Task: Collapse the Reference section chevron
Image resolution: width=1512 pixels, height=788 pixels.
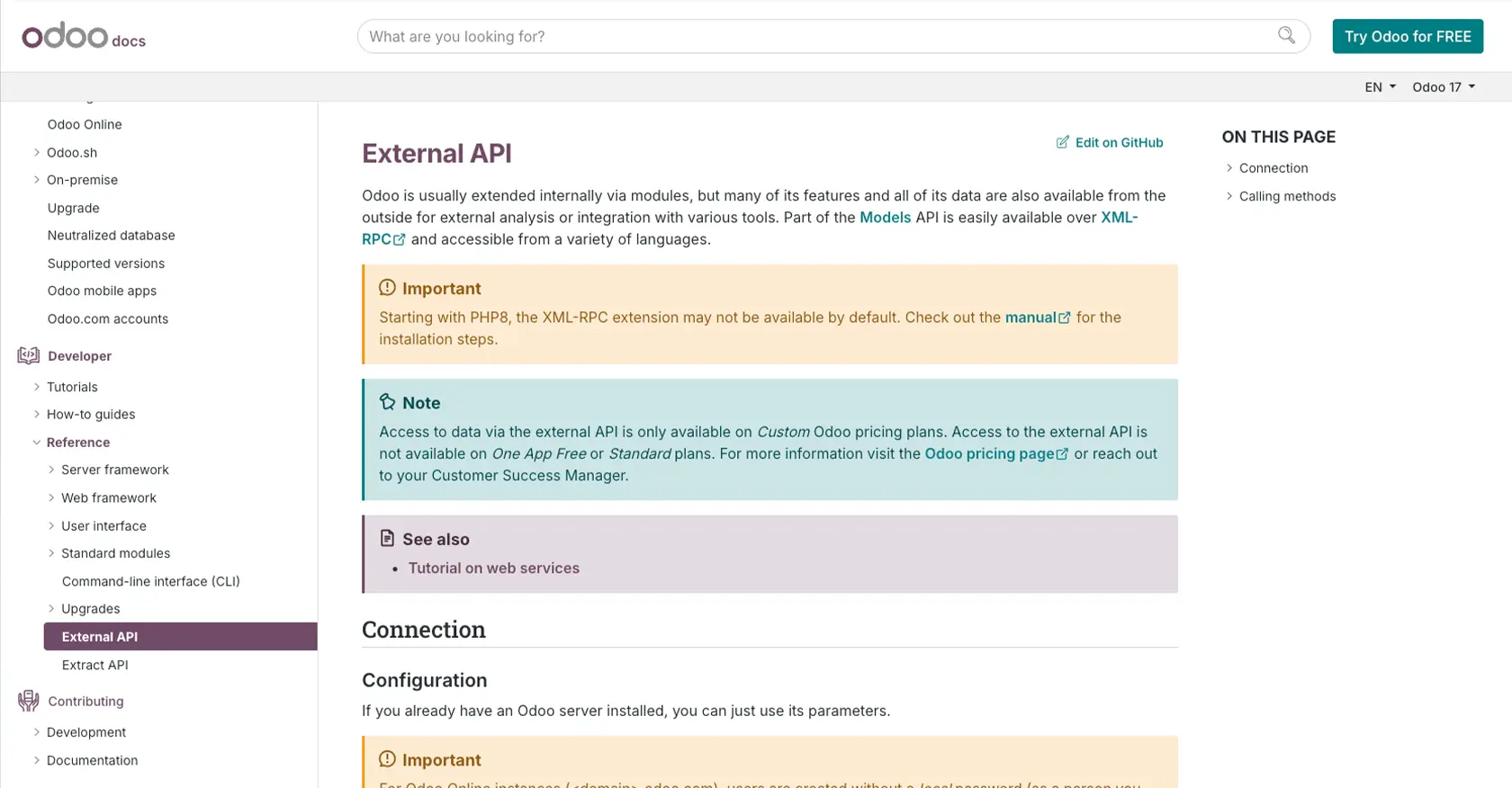Action: point(37,443)
